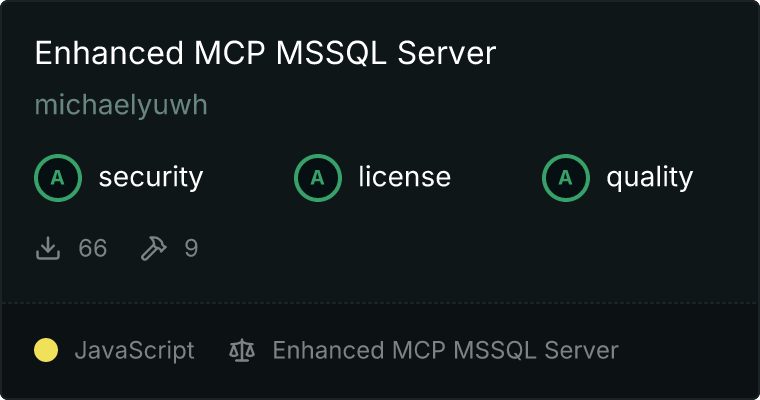Click the quality grade A badge
The height and width of the screenshot is (400, 760).
566,178
